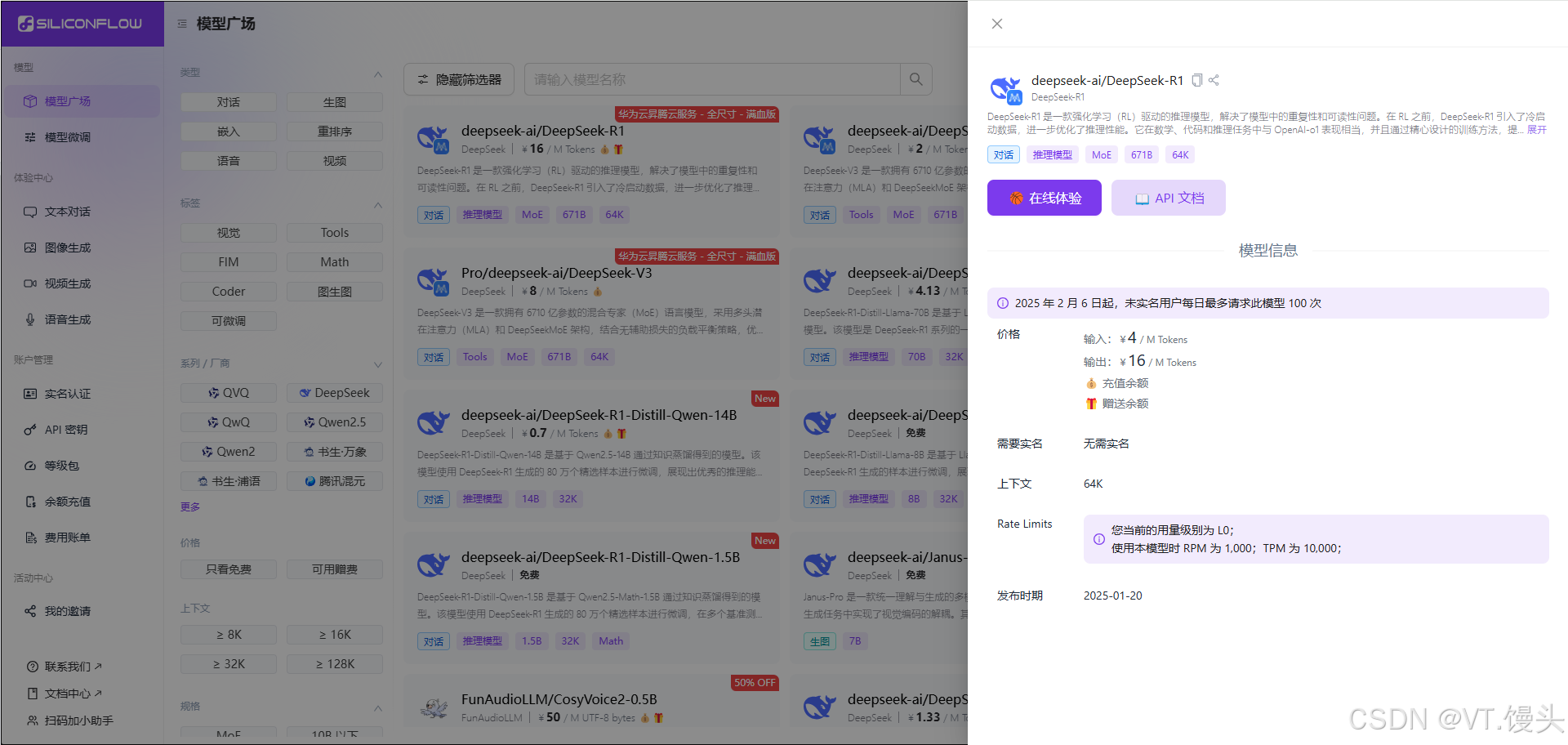Screen dimensions: 1568x745
Task: Toggle the 嵌入 type filter
Action: tap(229, 132)
